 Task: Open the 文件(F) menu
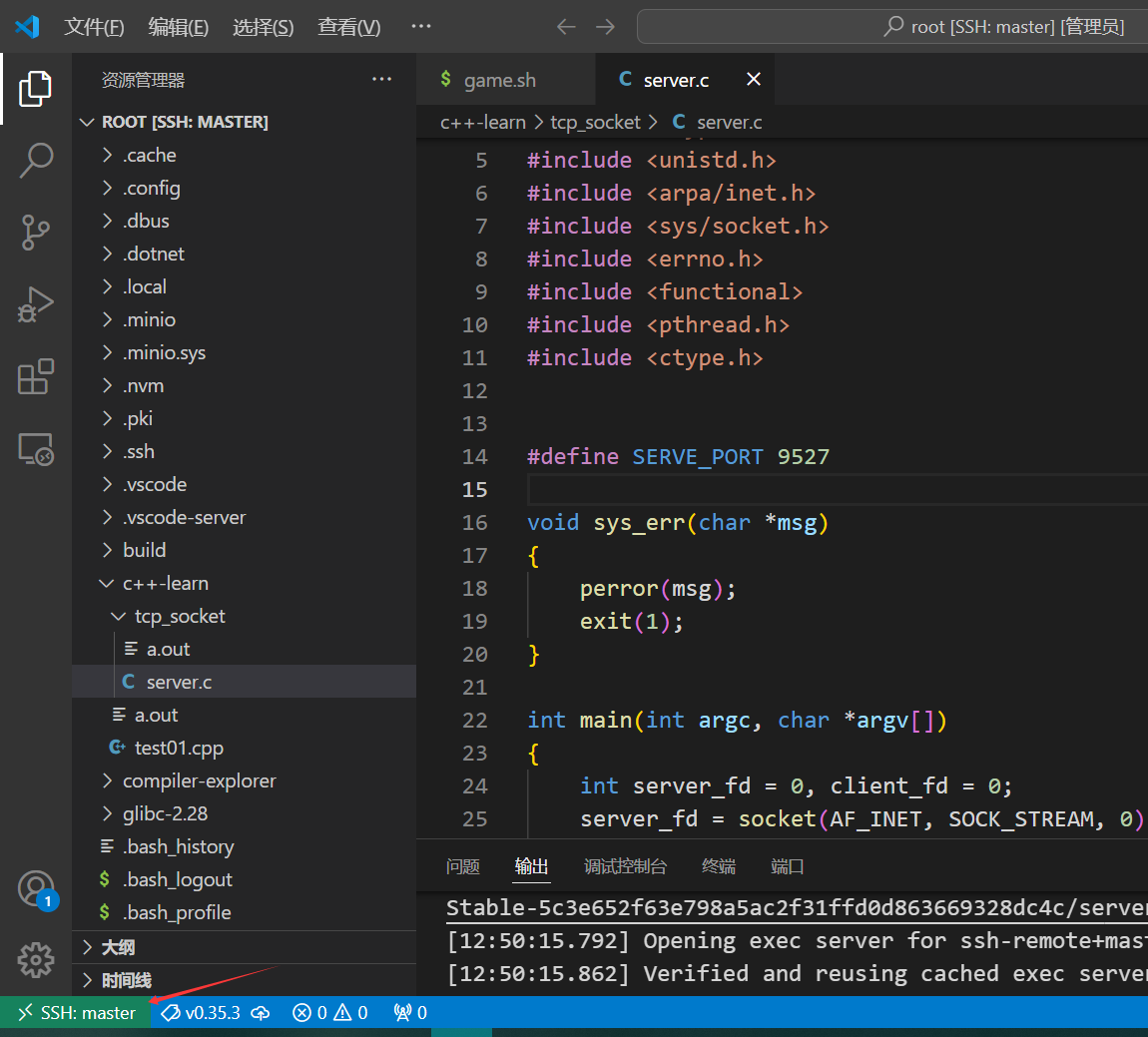coord(94,27)
